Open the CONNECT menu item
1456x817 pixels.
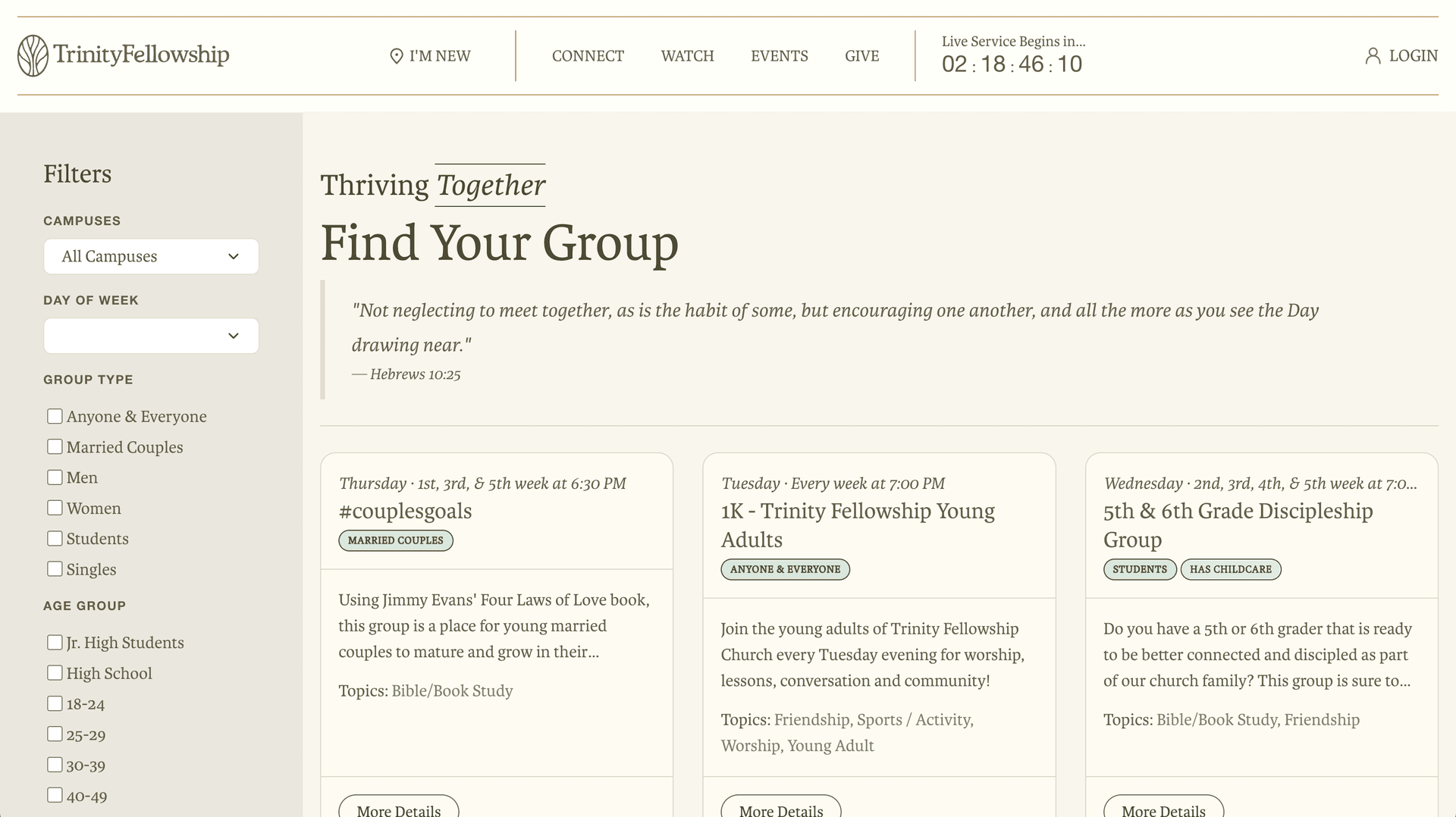pos(588,56)
